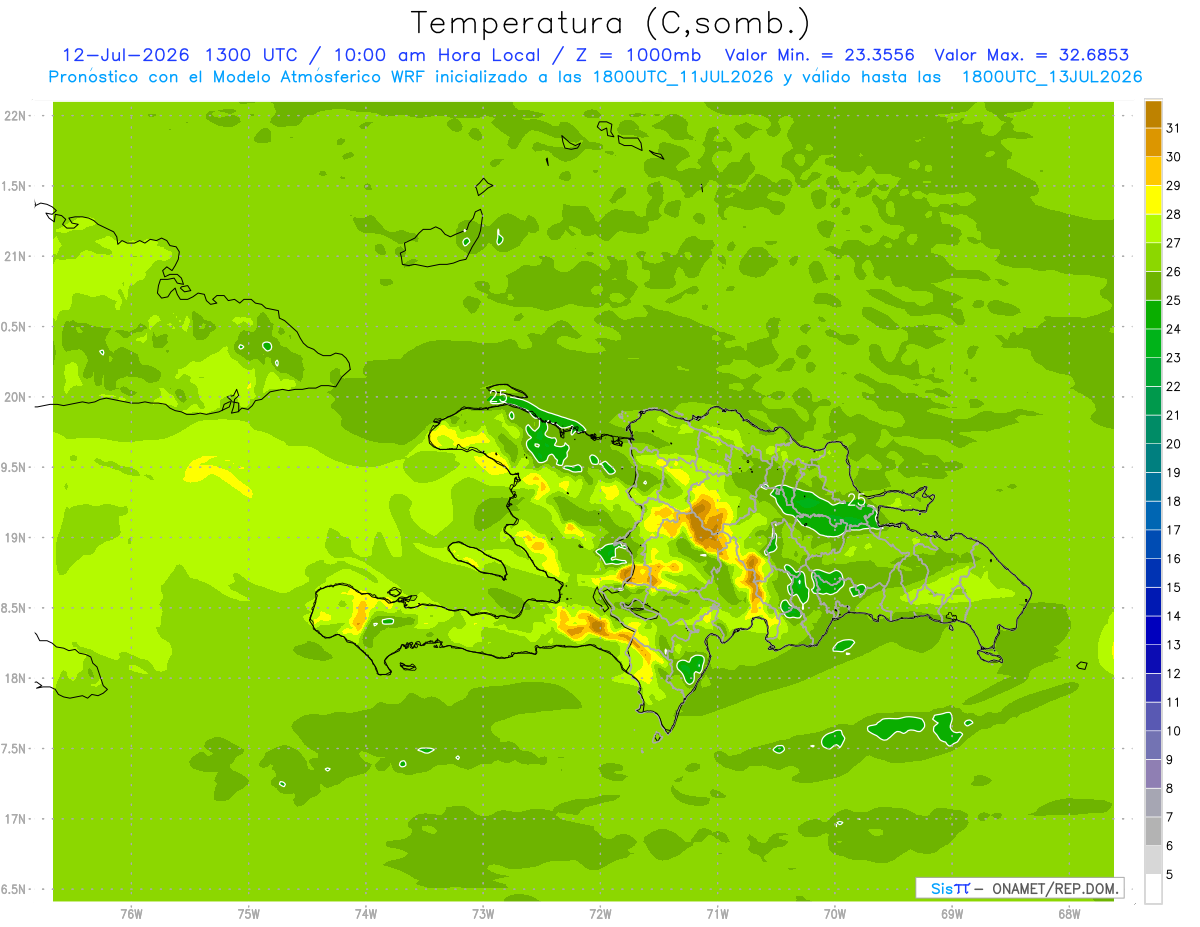Click the "19N" latitude label
The width and height of the screenshot is (1200, 927).
pyautogui.click(x=17, y=538)
